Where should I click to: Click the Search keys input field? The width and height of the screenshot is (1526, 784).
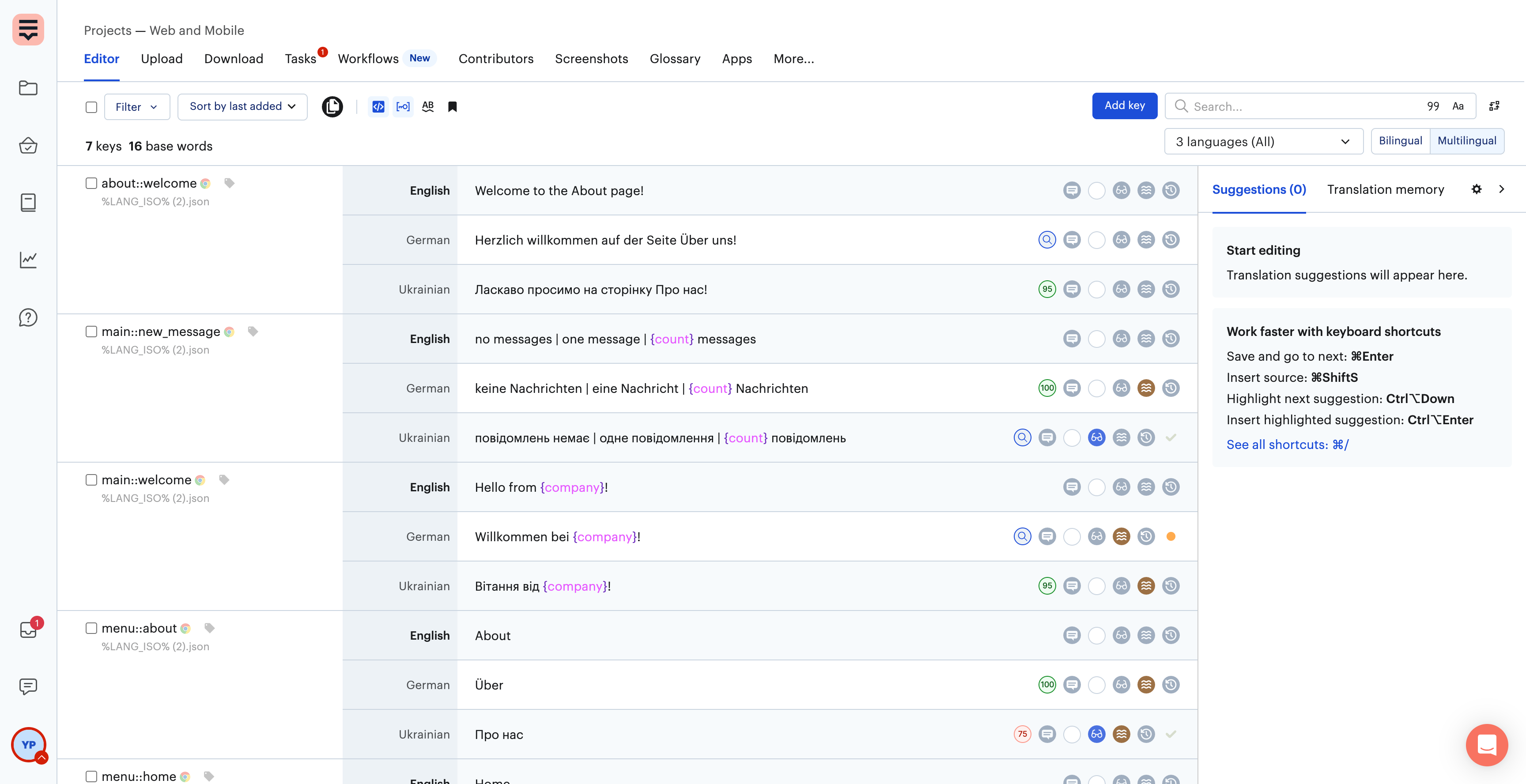pyautogui.click(x=1303, y=106)
